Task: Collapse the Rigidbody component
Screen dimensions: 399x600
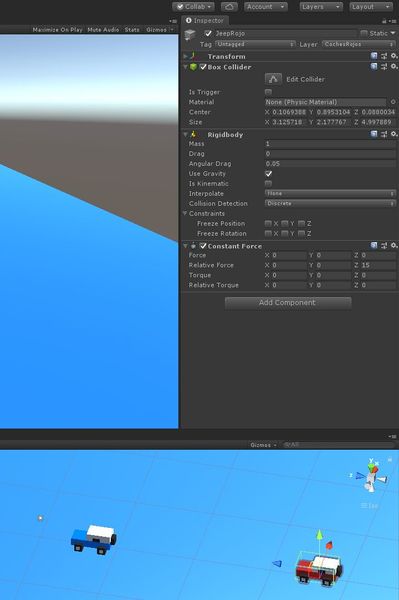Action: click(x=185, y=135)
